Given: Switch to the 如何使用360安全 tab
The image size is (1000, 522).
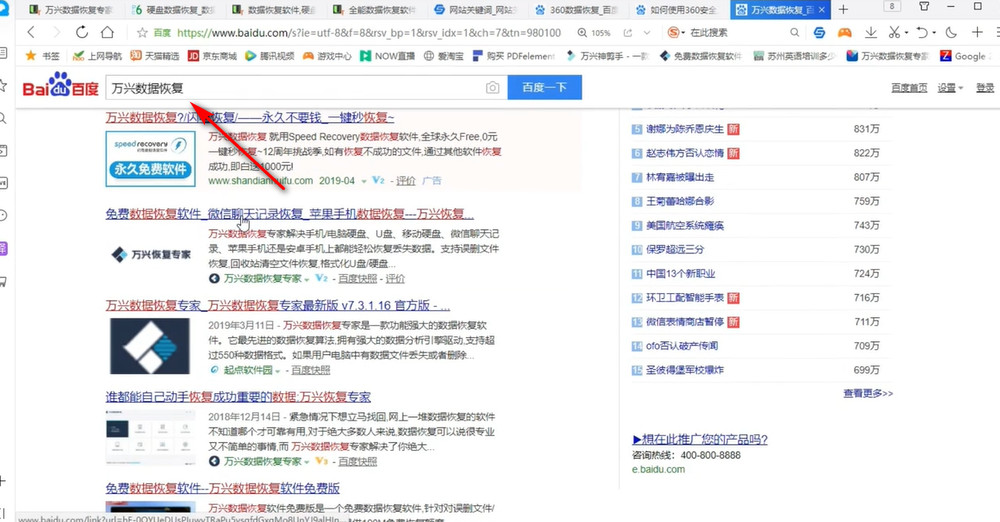Looking at the screenshot, I should tap(677, 10).
